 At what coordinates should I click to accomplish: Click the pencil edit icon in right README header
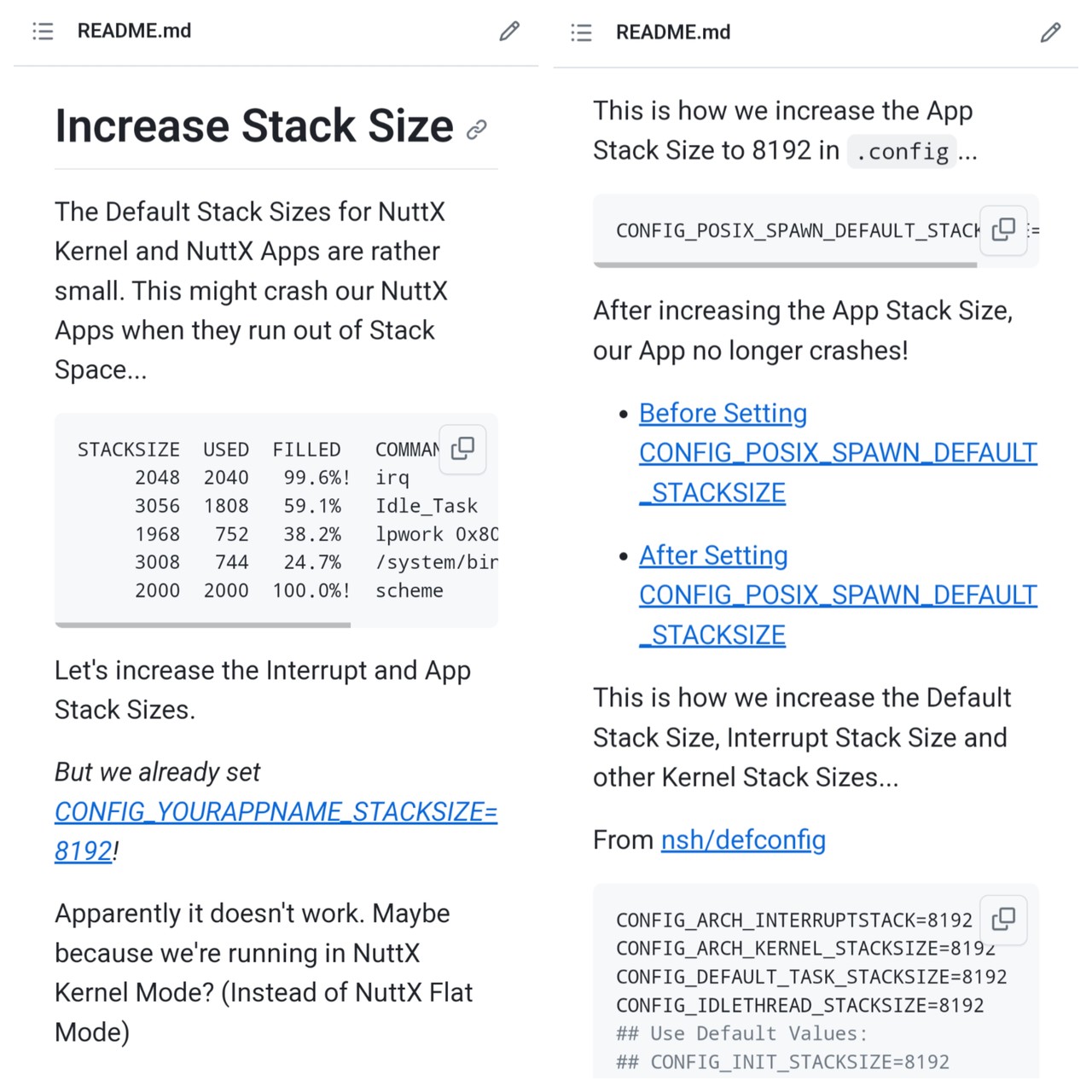click(x=1050, y=33)
